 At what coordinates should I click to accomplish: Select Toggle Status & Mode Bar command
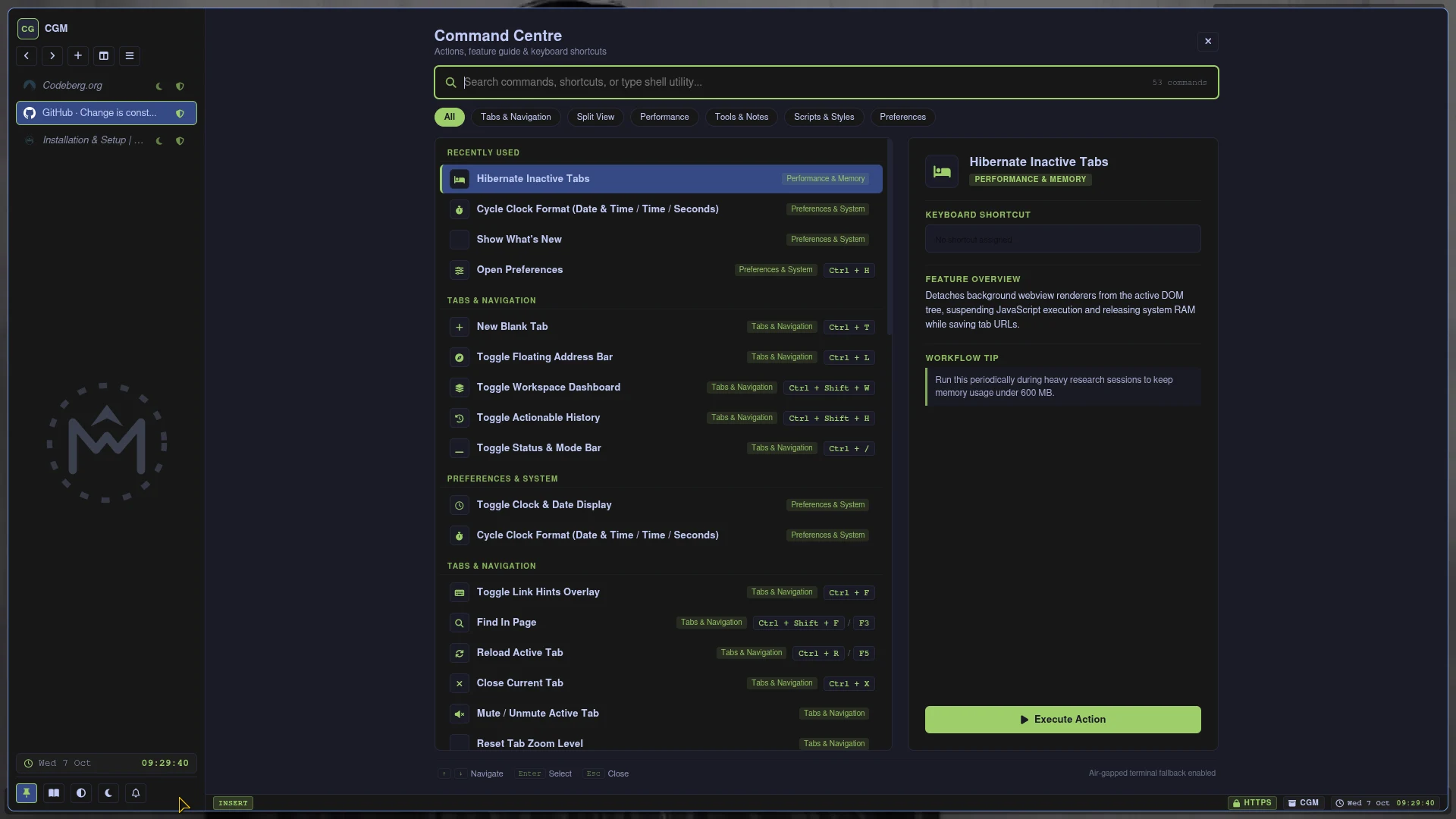pyautogui.click(x=661, y=448)
